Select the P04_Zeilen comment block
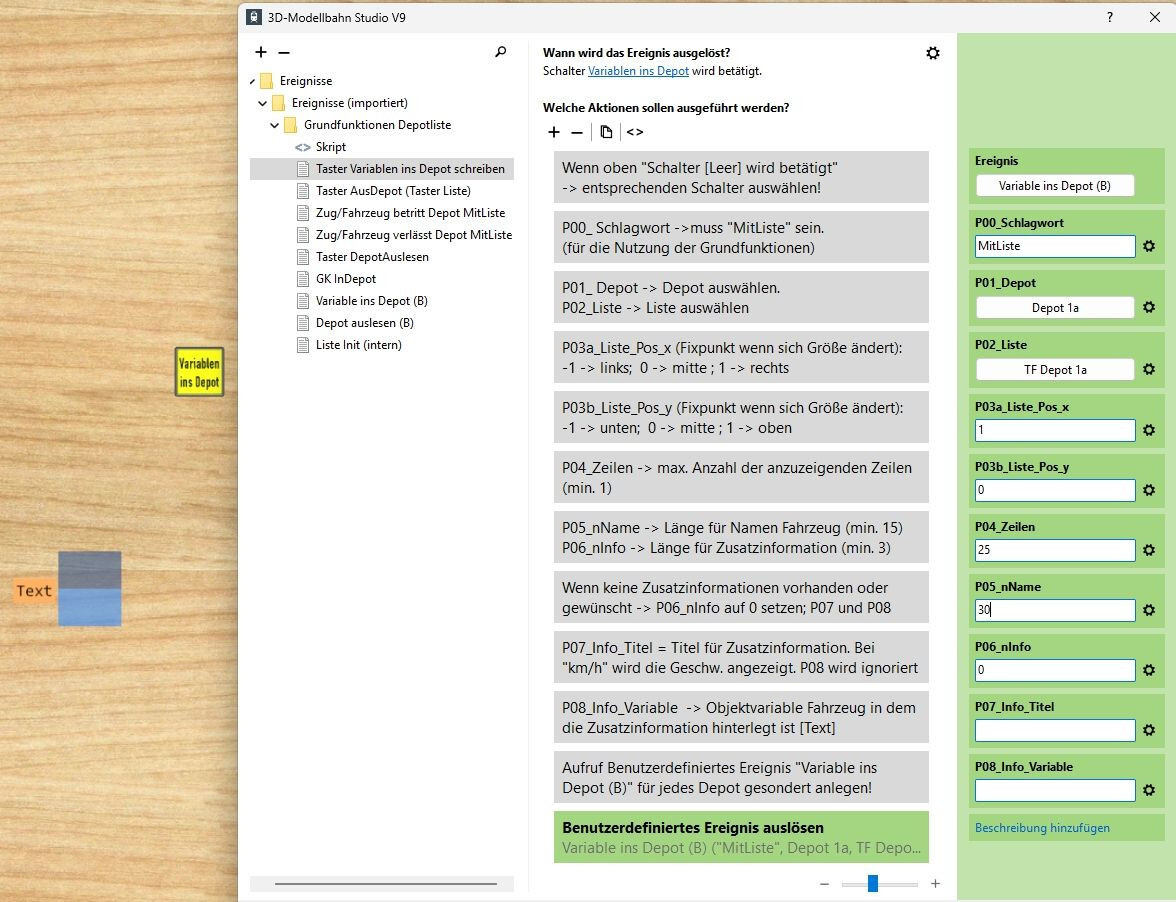Viewport: 1176px width, 902px height. [741, 478]
